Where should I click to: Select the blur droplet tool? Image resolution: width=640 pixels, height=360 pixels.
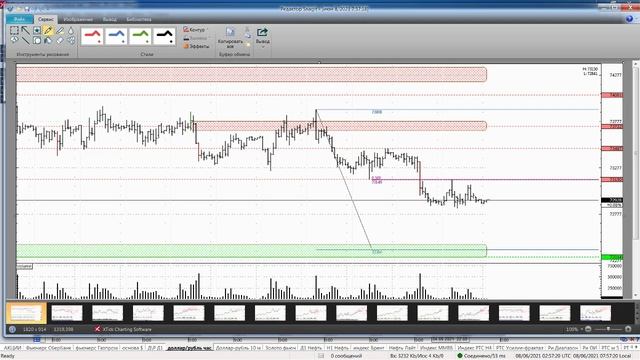(x=71, y=30)
